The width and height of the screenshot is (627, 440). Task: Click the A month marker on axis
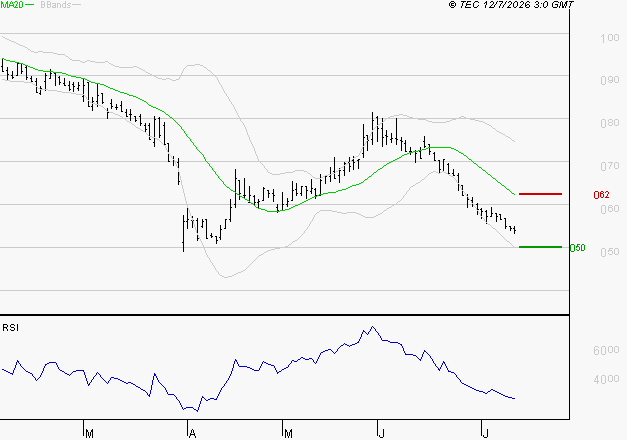(192, 434)
